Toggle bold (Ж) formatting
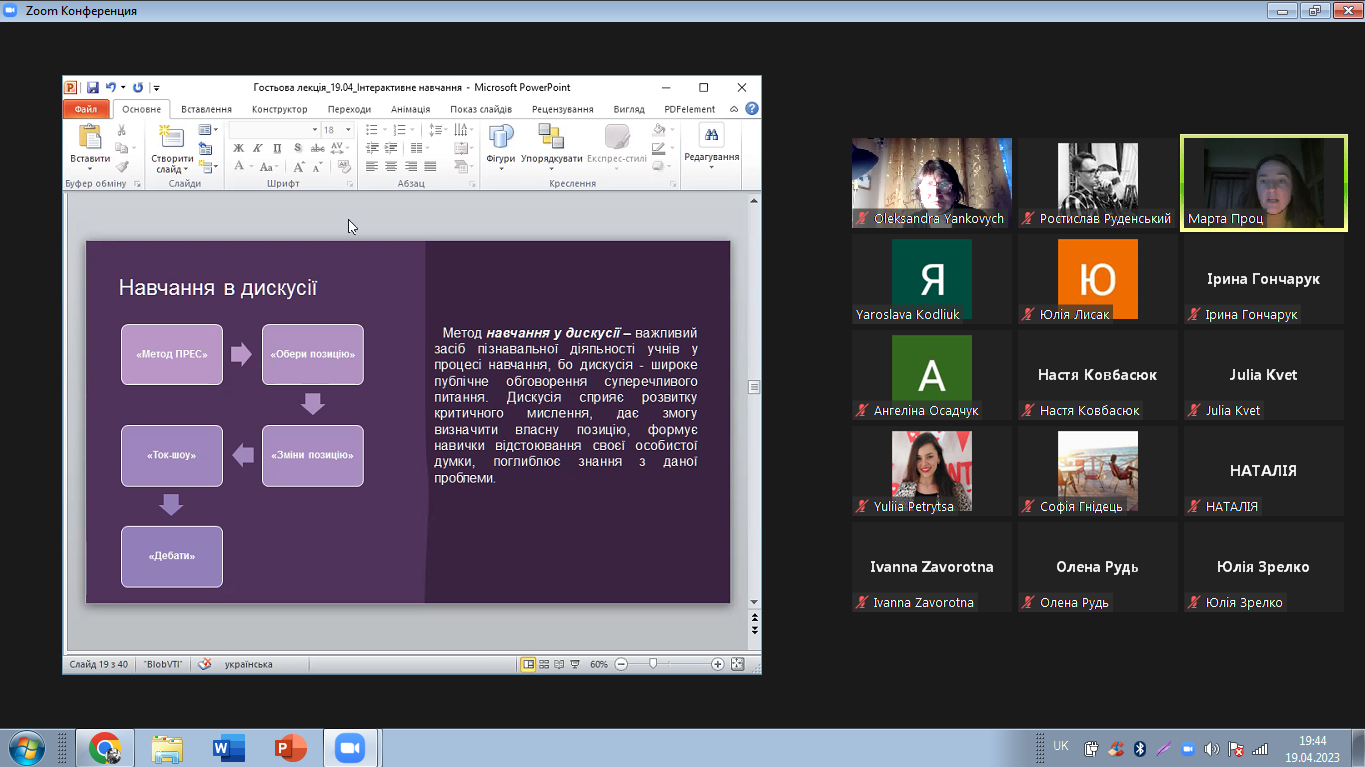The image size is (1365, 767). (x=238, y=148)
